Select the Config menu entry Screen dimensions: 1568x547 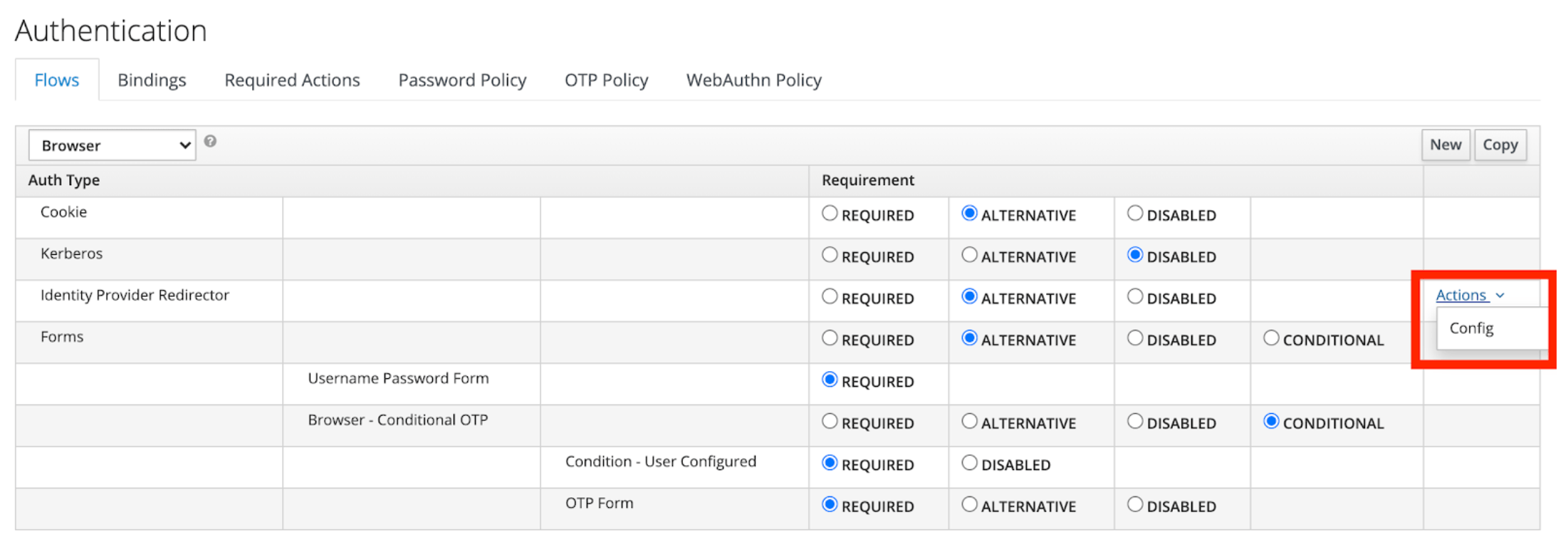coord(1471,328)
